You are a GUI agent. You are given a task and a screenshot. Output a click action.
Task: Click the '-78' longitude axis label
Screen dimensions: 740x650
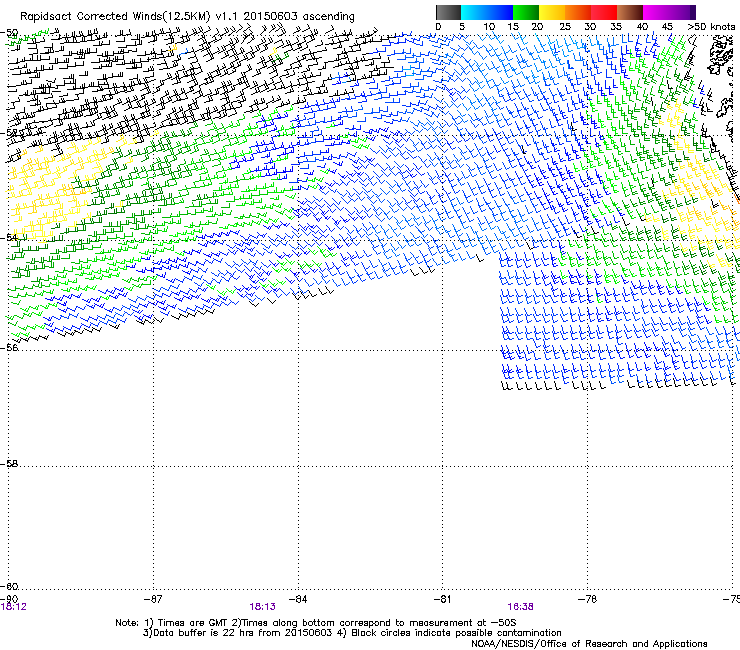587,599
